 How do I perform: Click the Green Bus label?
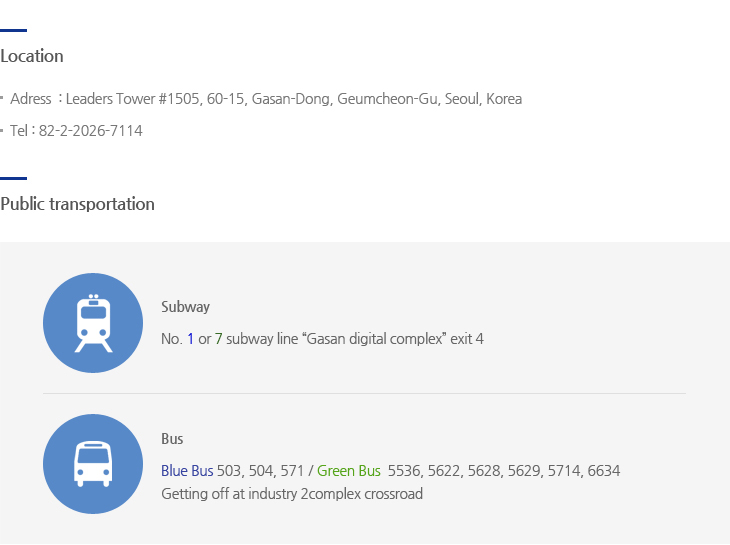tap(349, 471)
